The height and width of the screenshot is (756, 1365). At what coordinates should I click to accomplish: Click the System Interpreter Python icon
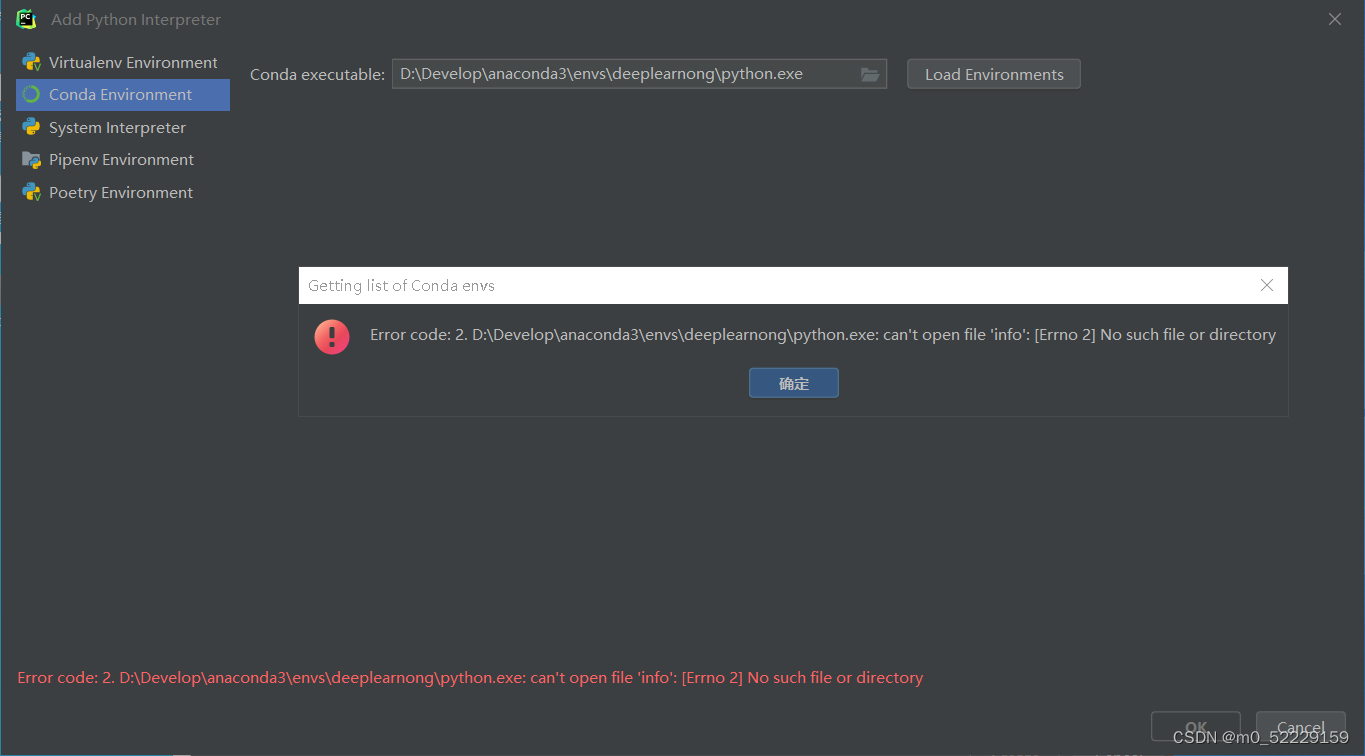click(32, 127)
